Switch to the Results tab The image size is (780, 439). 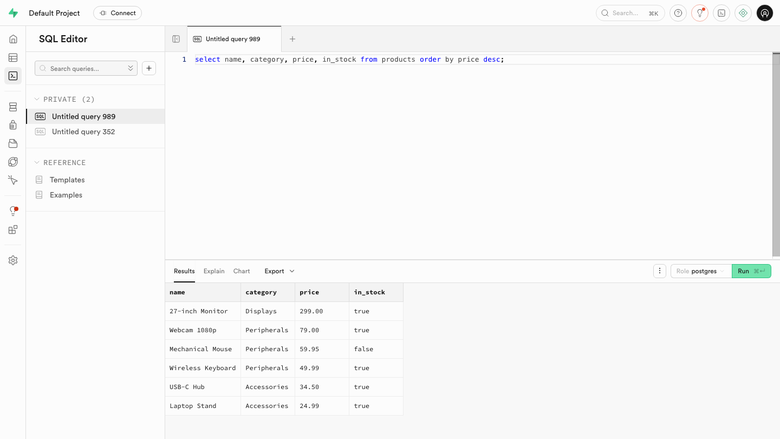[184, 271]
